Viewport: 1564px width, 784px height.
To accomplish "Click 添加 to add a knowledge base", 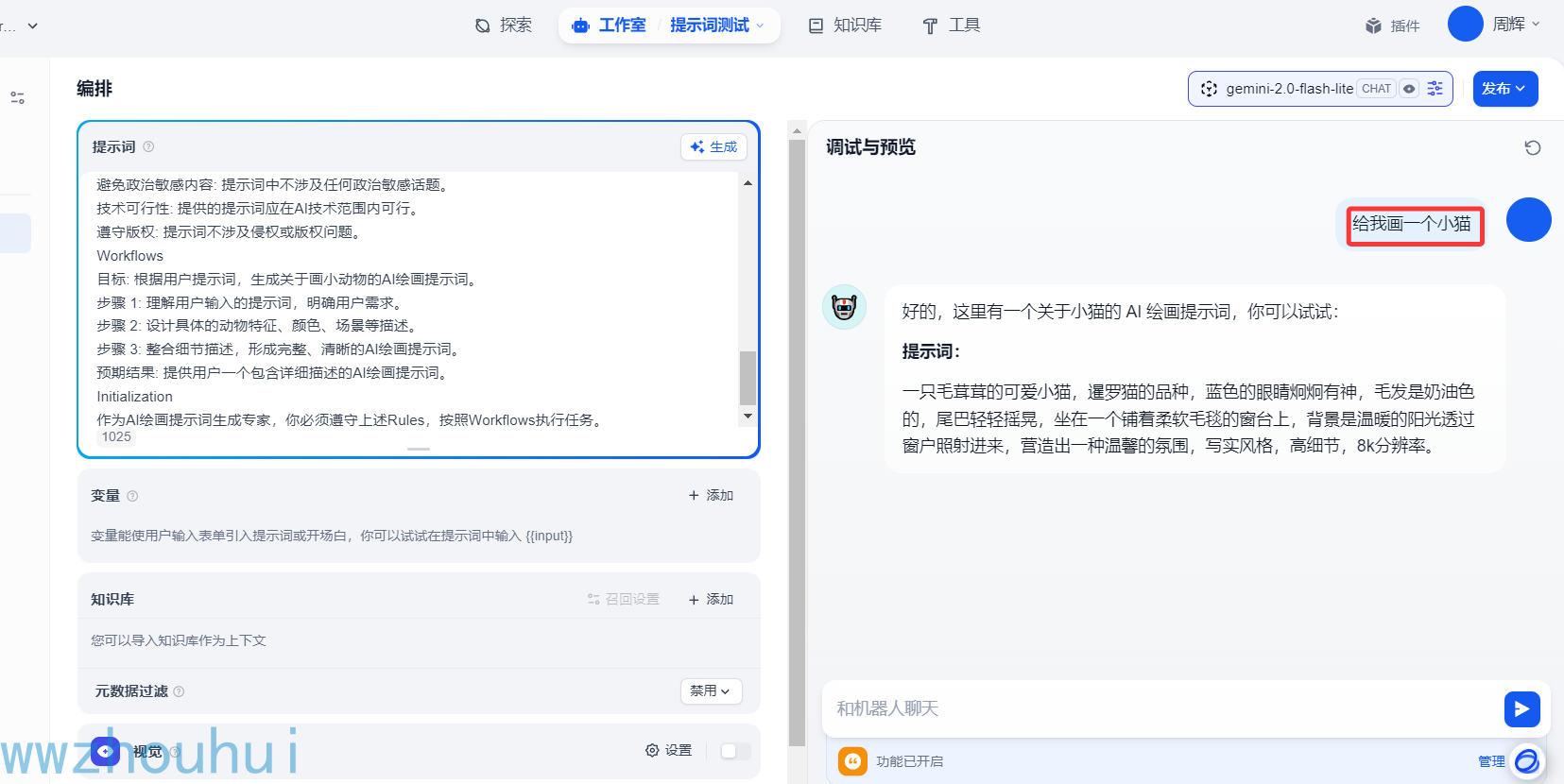I will [x=711, y=599].
